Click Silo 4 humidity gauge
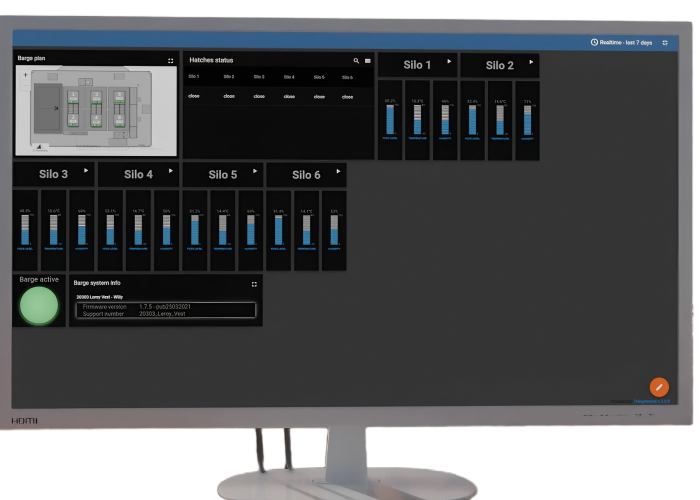700x500 pixels. coord(167,230)
